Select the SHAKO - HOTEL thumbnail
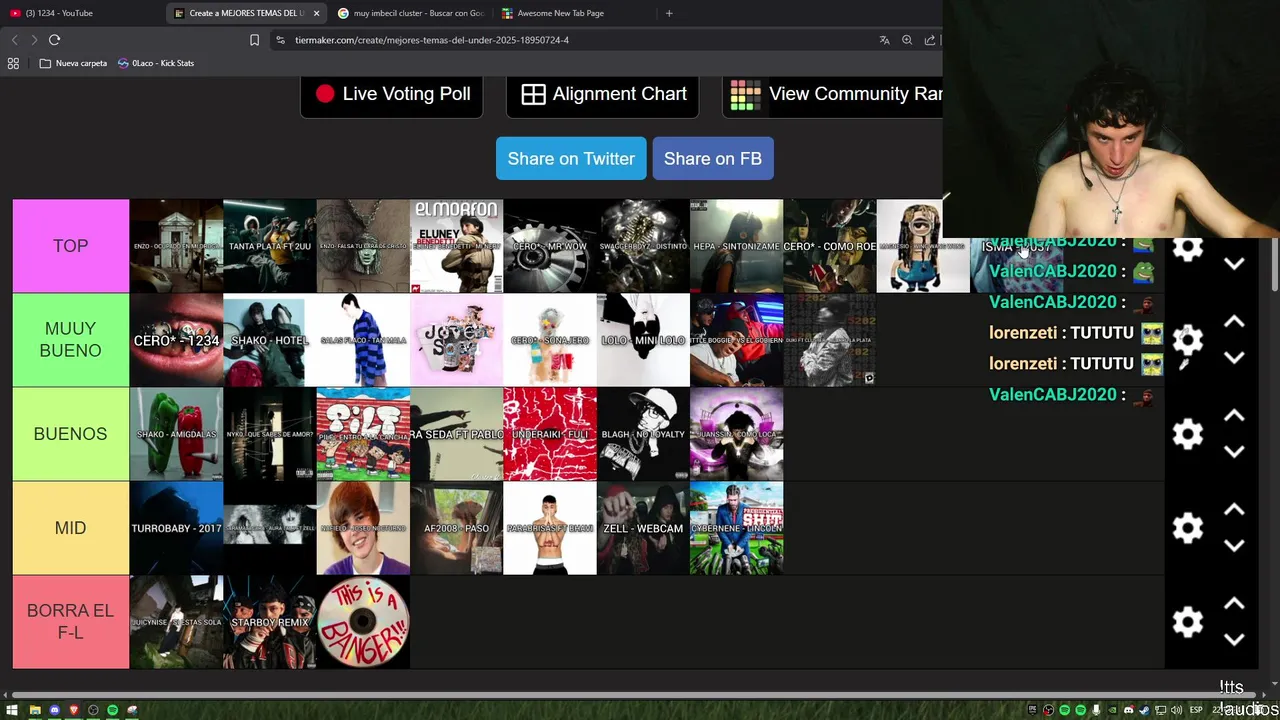 269,340
